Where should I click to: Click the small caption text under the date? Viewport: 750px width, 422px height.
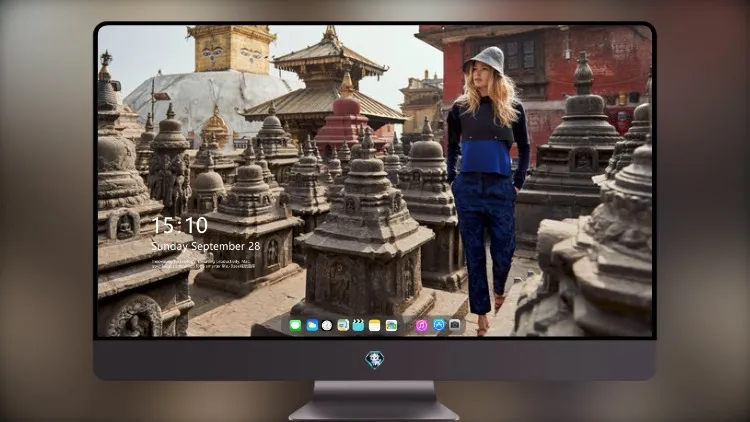pos(203,264)
